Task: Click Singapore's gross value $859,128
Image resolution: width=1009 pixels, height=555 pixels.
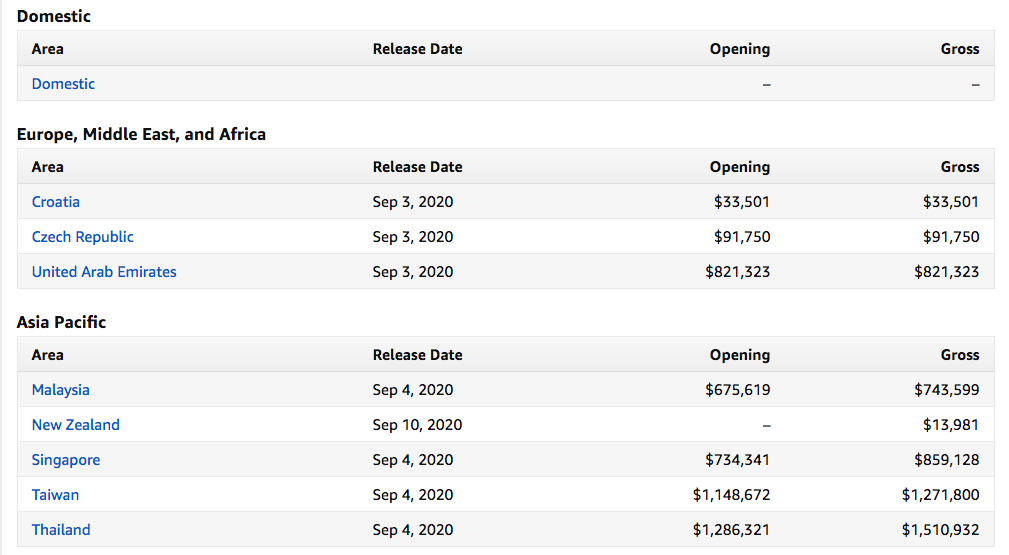Action: (946, 460)
